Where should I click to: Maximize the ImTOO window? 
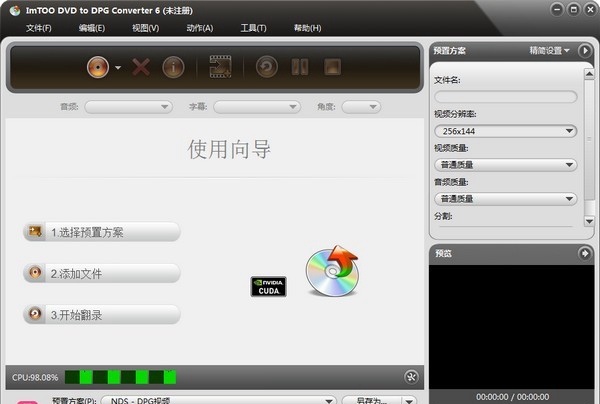(574, 10)
